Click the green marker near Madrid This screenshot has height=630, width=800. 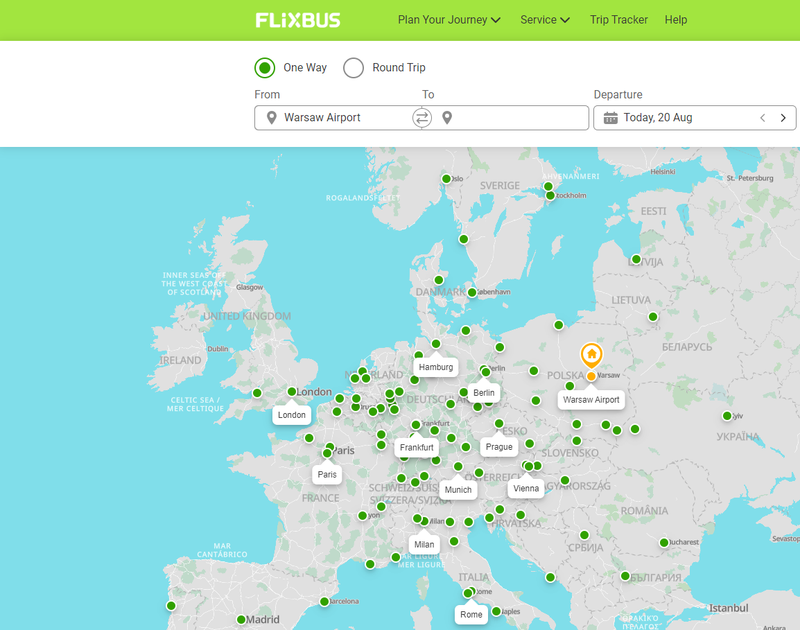[241, 618]
